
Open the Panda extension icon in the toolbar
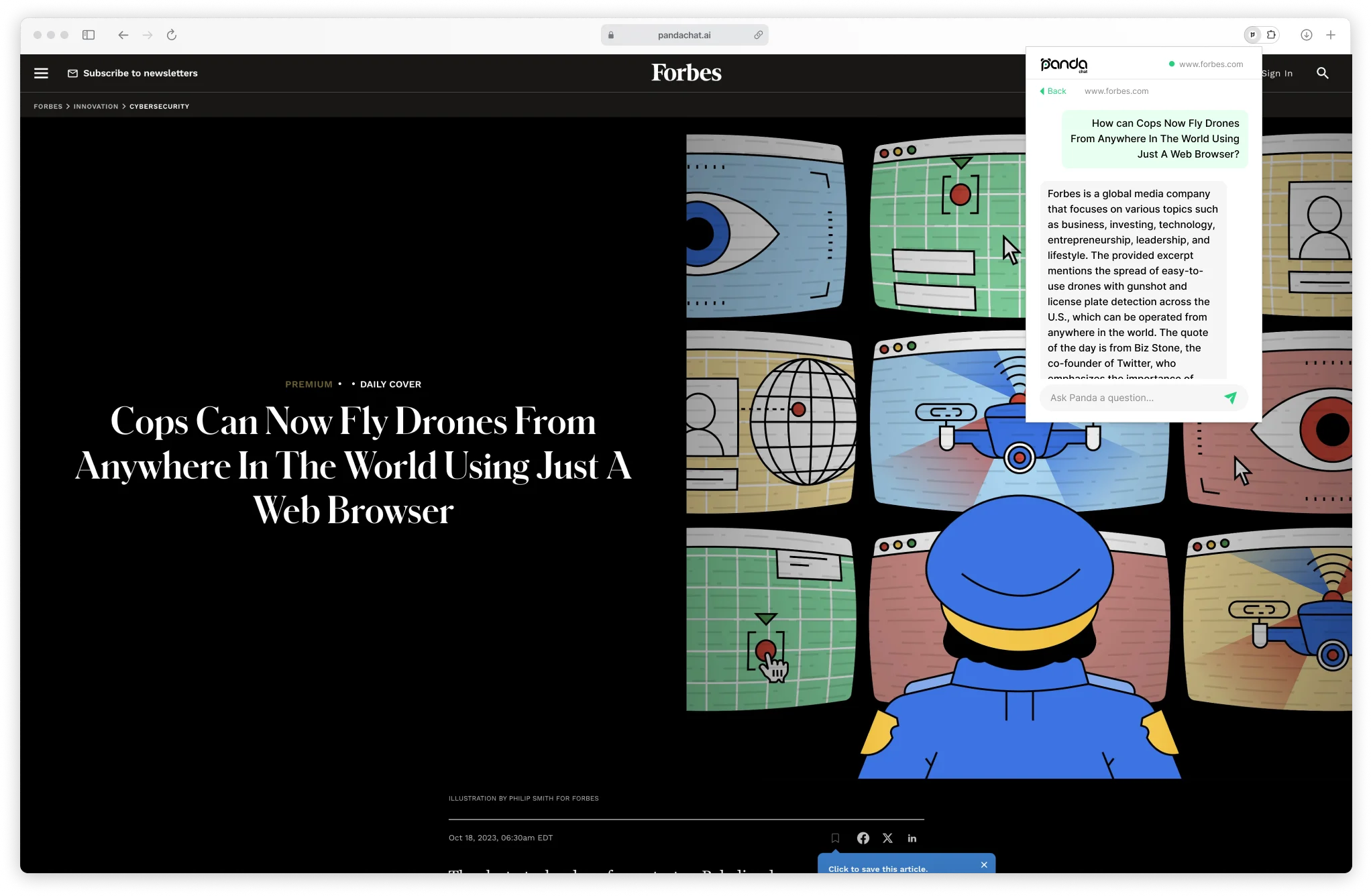(1252, 35)
